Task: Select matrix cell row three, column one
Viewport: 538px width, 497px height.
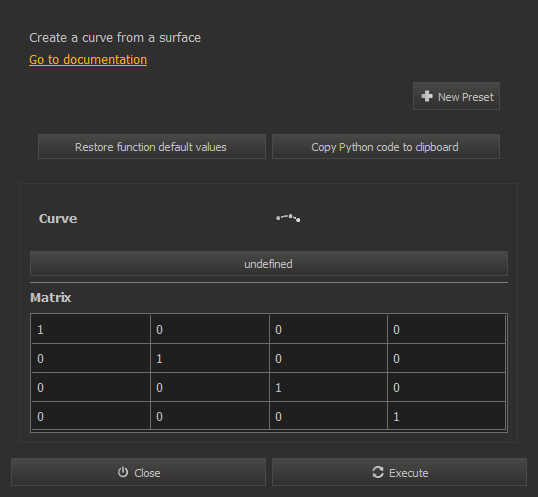Action: click(x=91, y=387)
